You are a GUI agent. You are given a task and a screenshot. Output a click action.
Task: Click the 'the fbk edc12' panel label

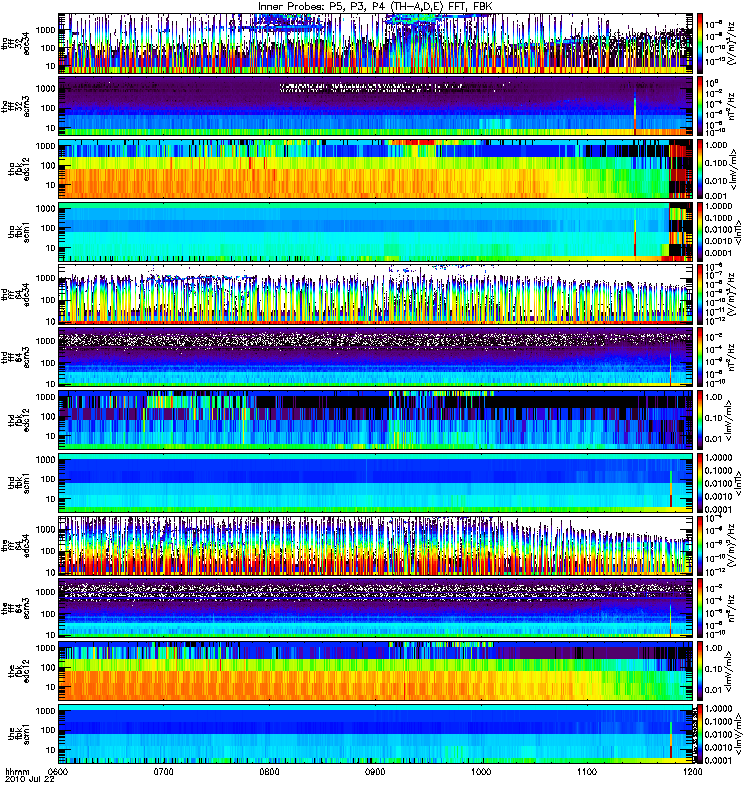[x=19, y=671]
